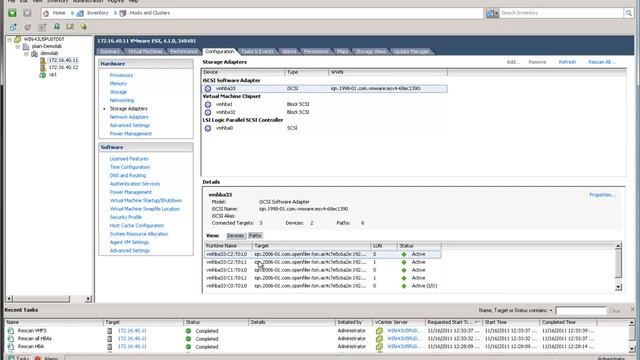Image resolution: width=640 pixels, height=360 pixels.
Task: Open Security Profile under Software
Action: pos(126,217)
